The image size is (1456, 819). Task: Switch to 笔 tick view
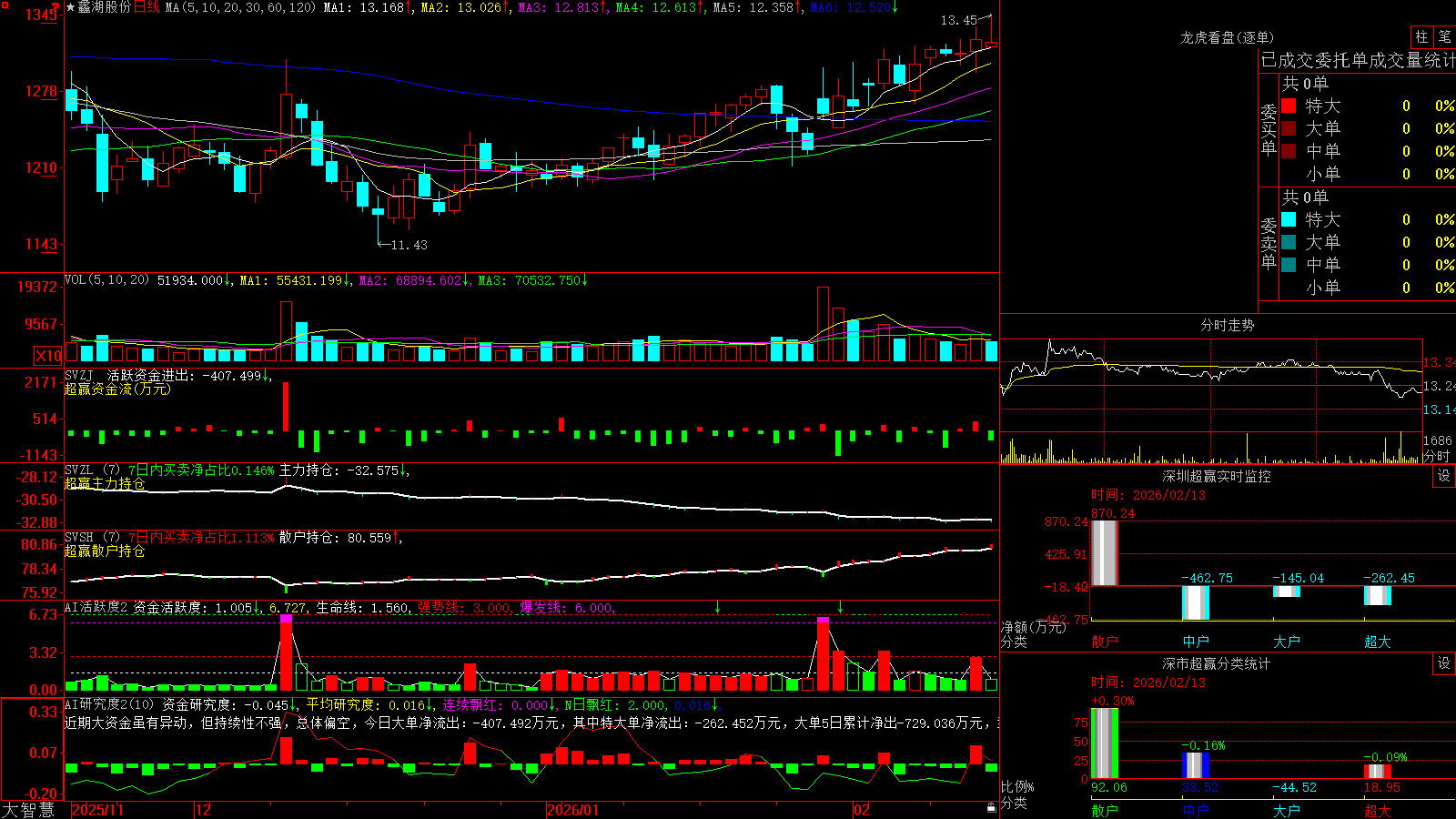coord(1444,37)
